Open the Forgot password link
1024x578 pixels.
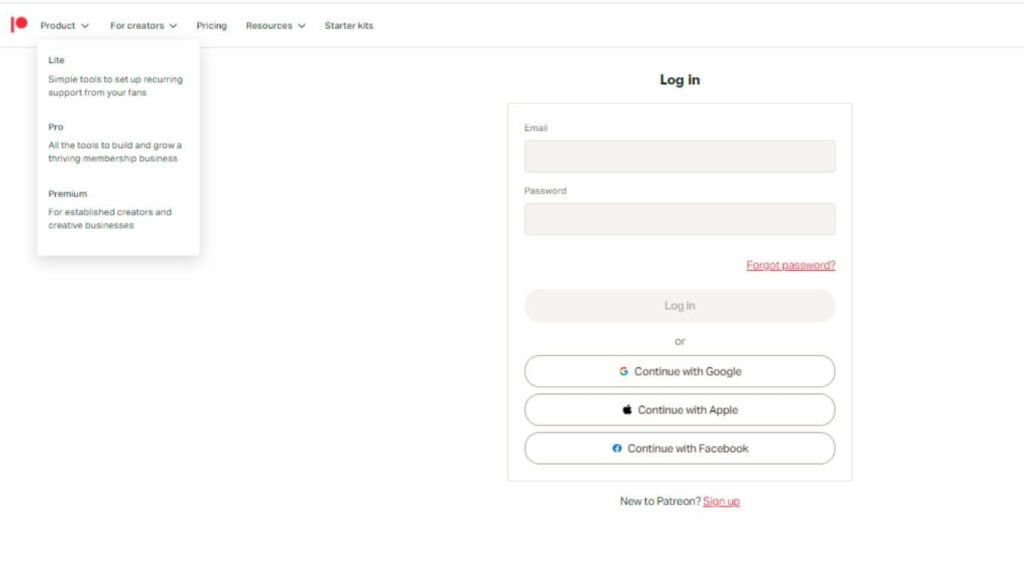click(x=790, y=266)
